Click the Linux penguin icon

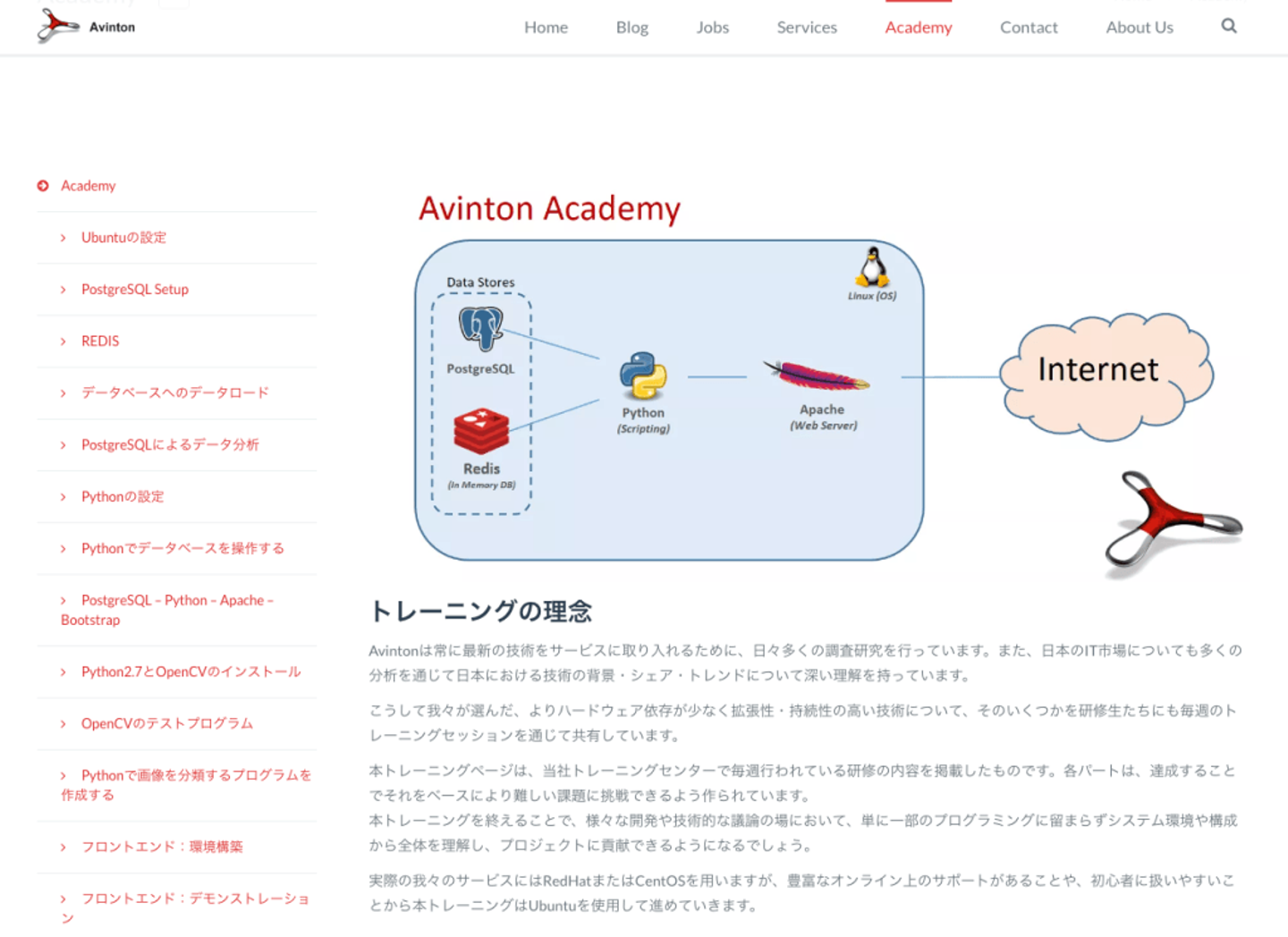tap(872, 266)
